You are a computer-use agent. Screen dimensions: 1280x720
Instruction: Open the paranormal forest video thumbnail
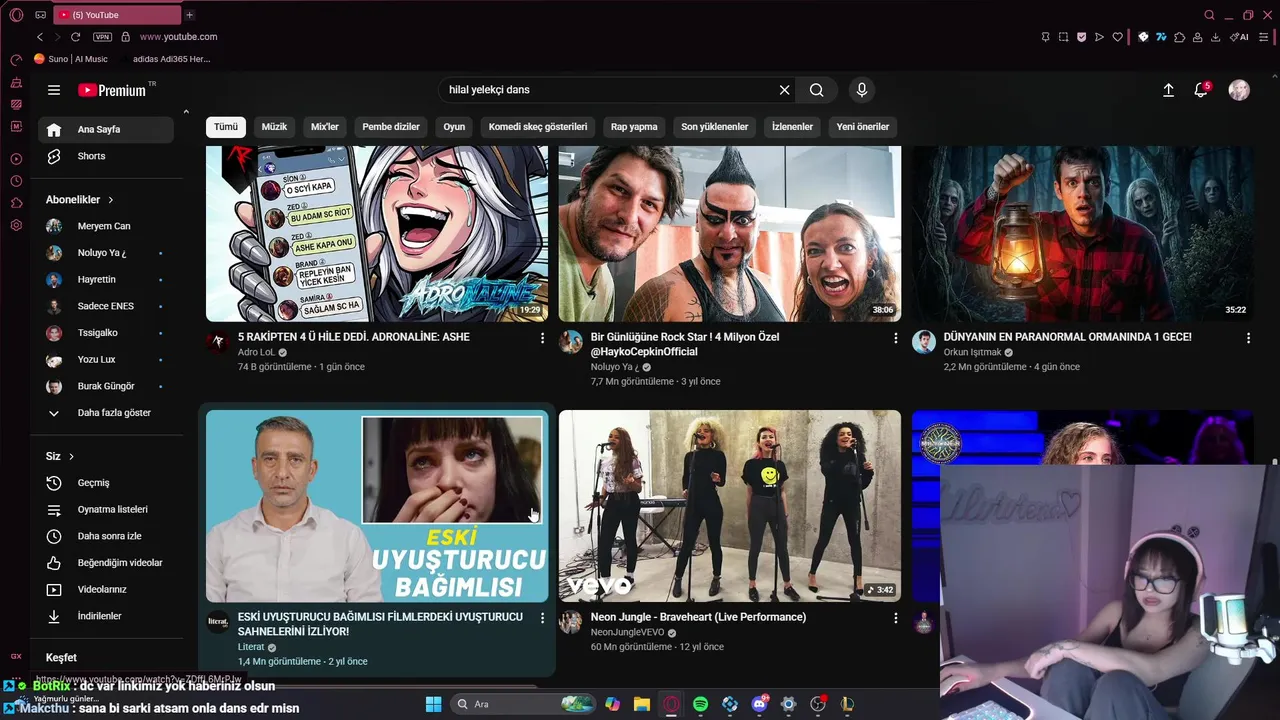tap(1083, 234)
